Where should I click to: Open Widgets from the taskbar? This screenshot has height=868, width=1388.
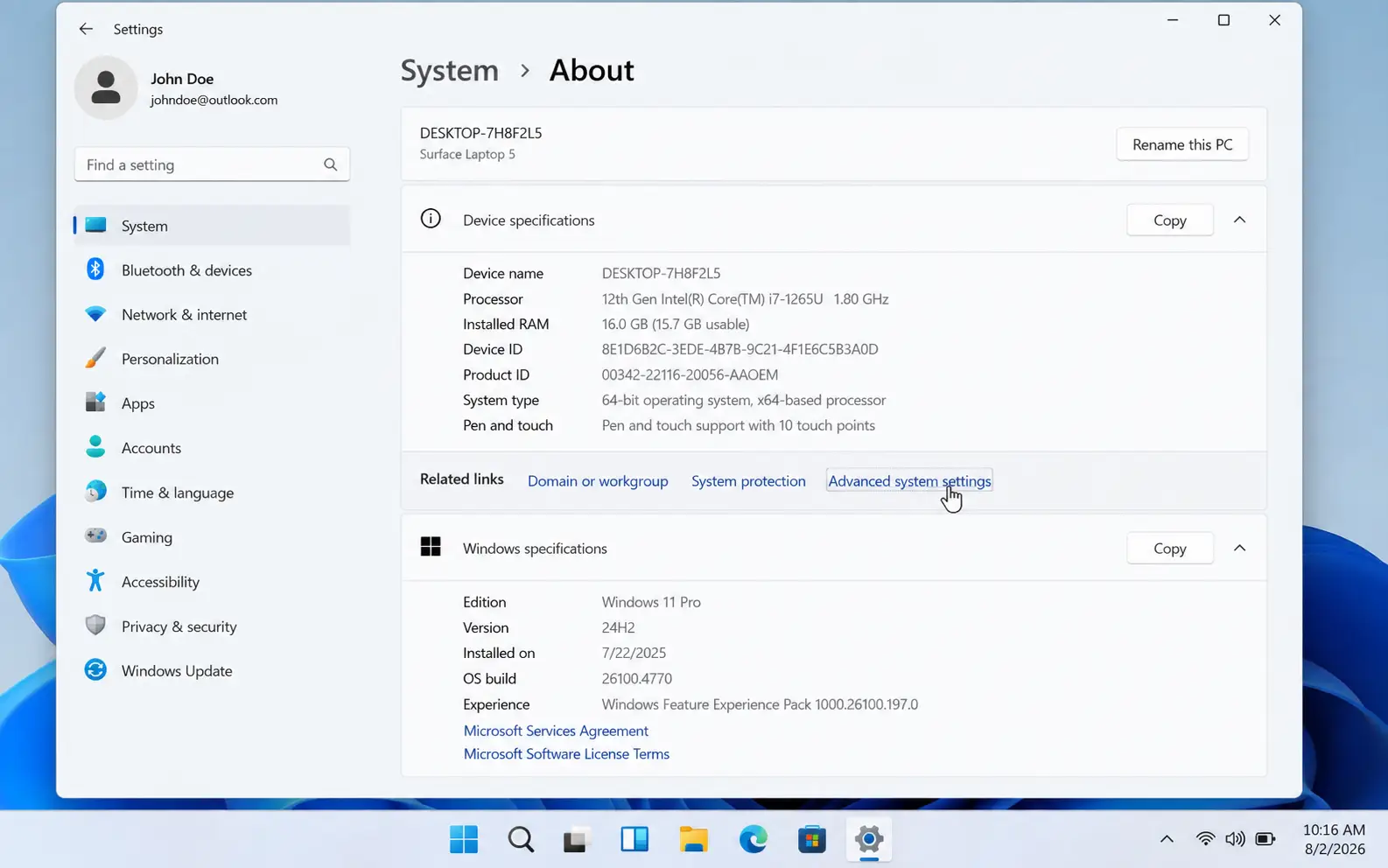634,839
